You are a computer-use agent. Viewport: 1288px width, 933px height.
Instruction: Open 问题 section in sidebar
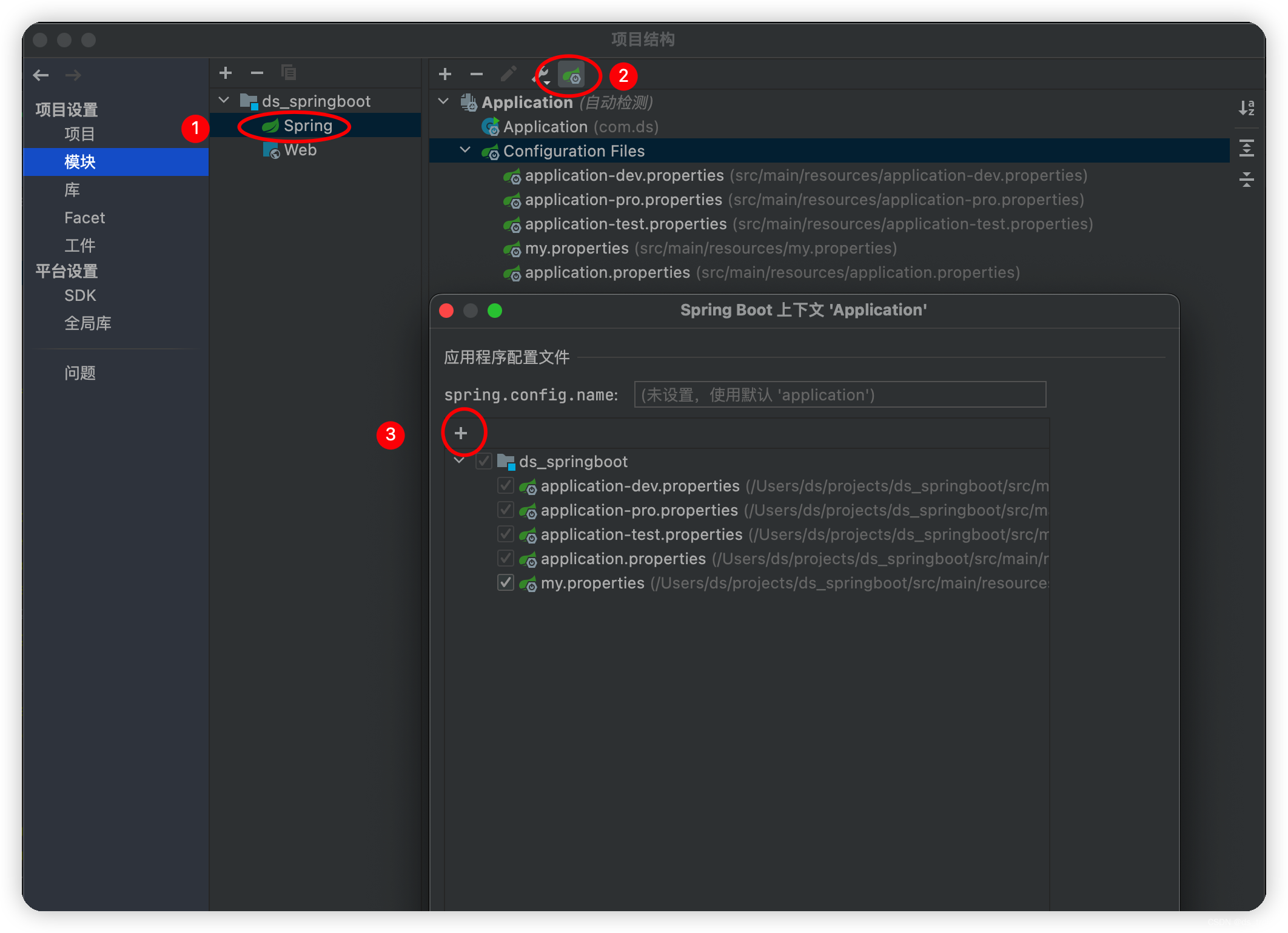(x=80, y=373)
